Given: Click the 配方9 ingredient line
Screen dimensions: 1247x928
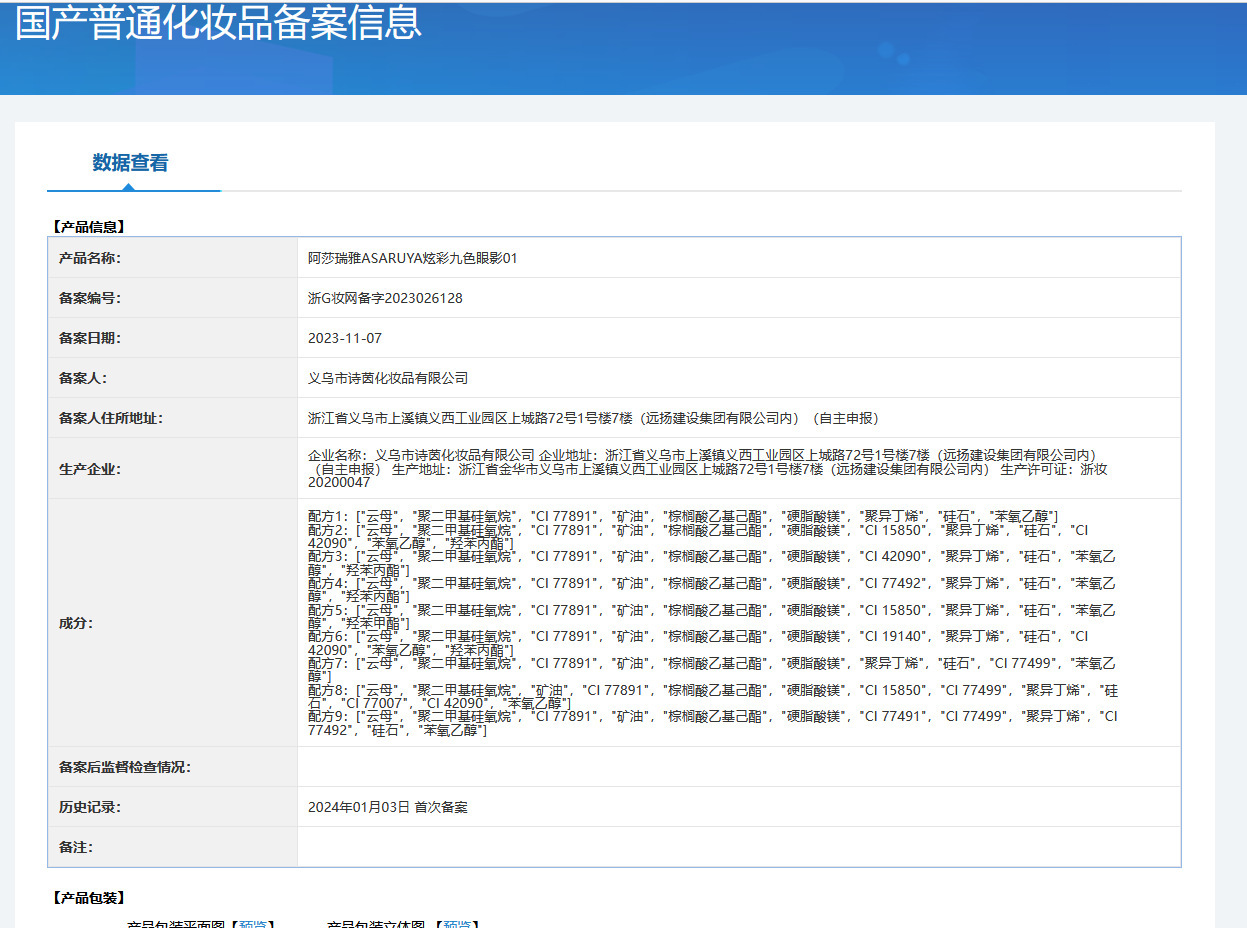Looking at the screenshot, I should [x=713, y=724].
